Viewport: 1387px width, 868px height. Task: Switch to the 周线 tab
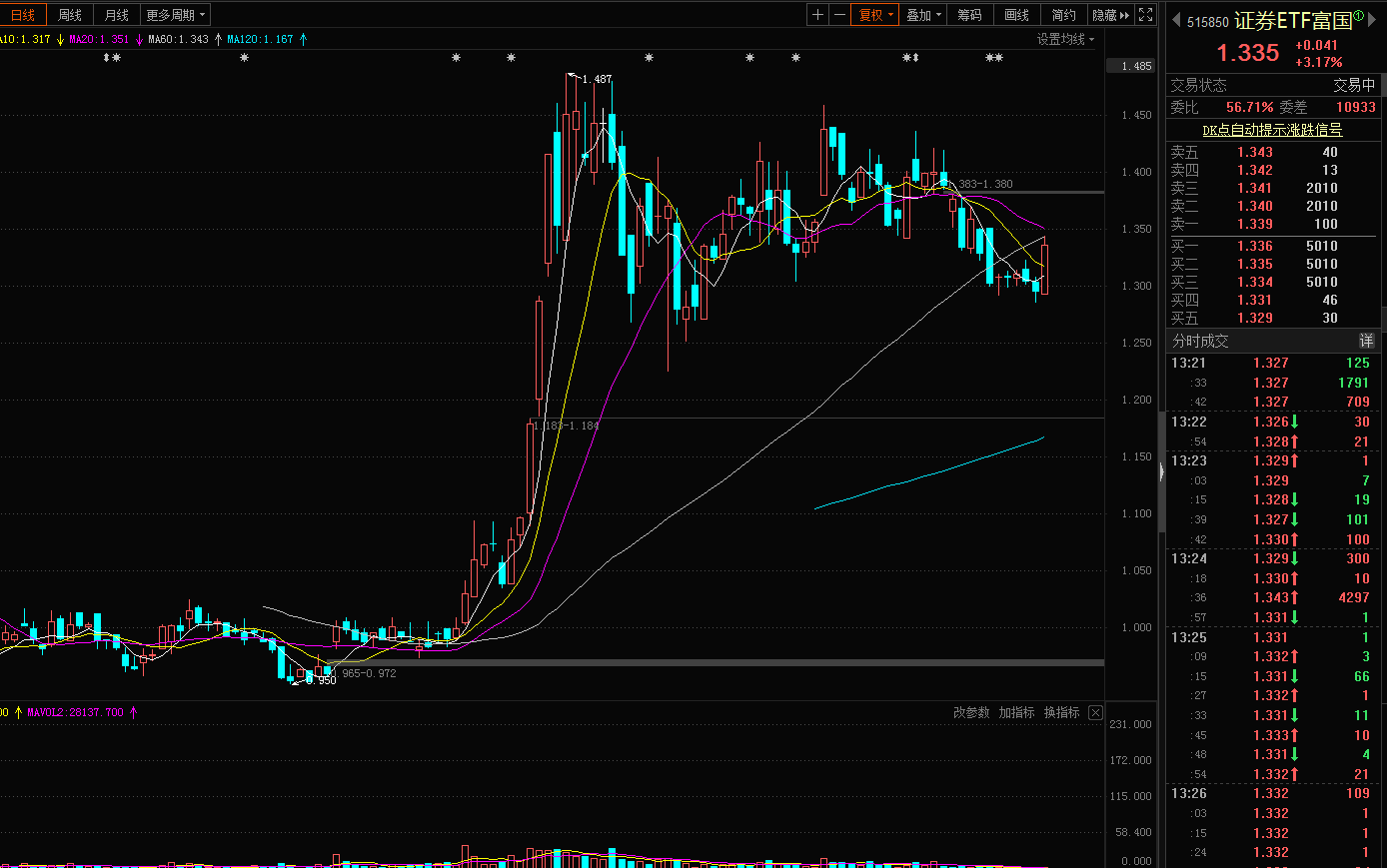[x=70, y=15]
